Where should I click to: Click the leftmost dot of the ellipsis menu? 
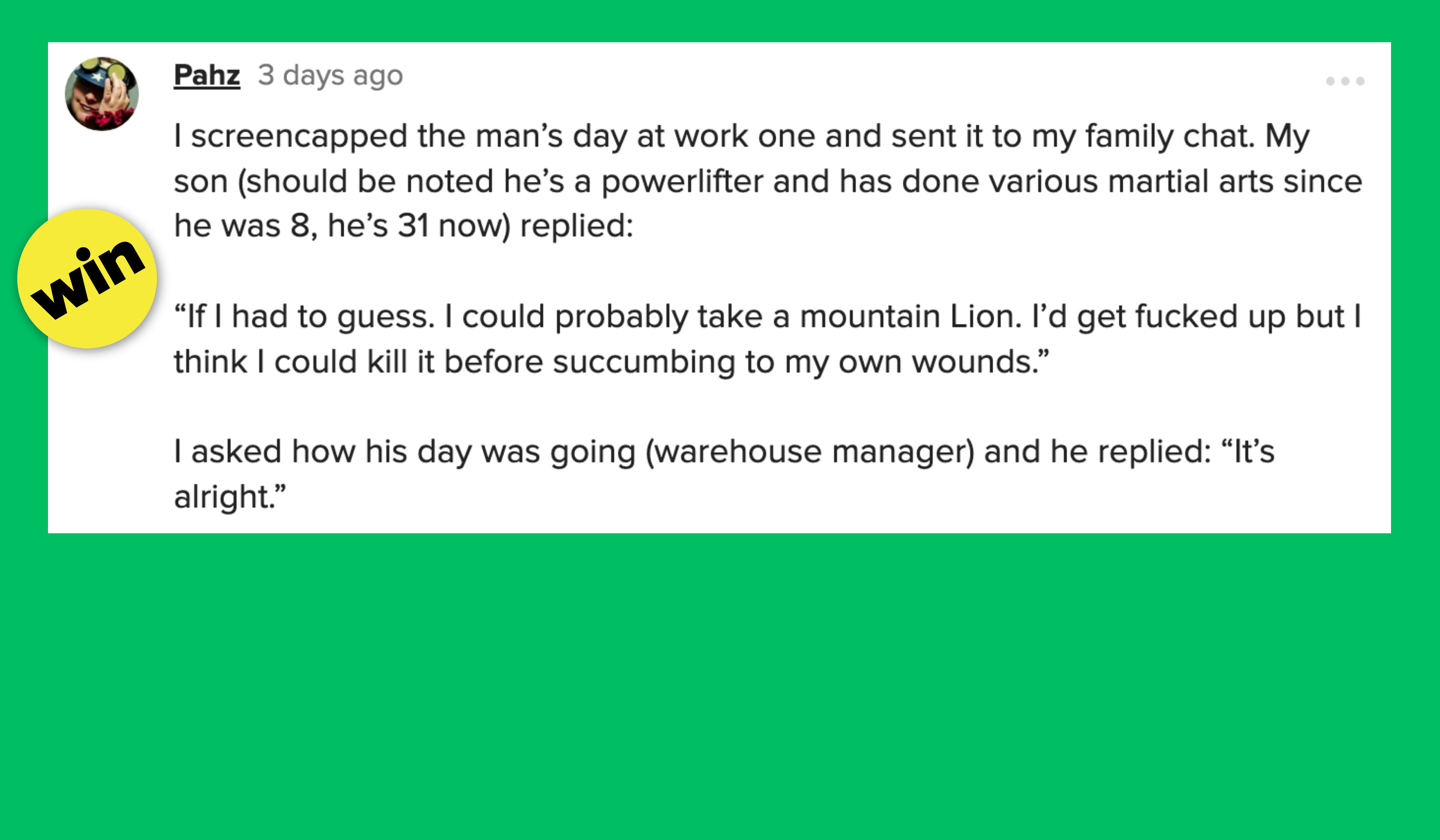1330,81
